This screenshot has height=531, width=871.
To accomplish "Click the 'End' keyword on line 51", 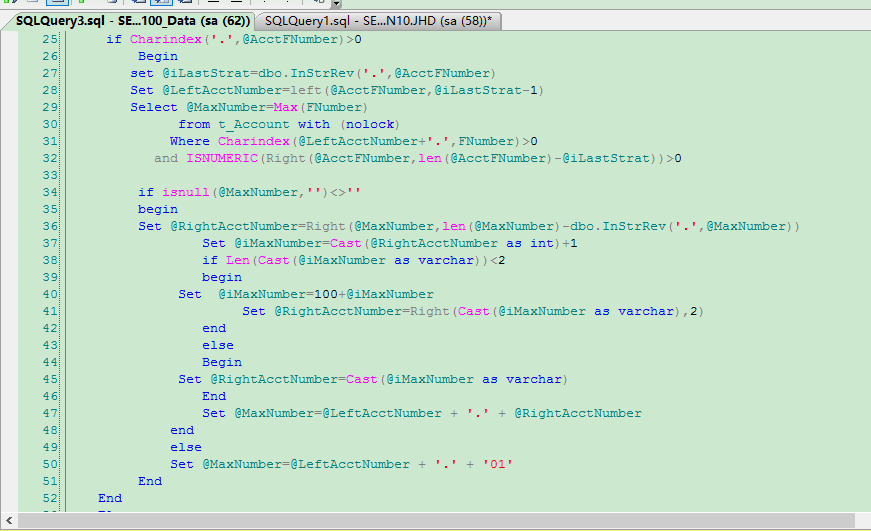I will point(150,482).
